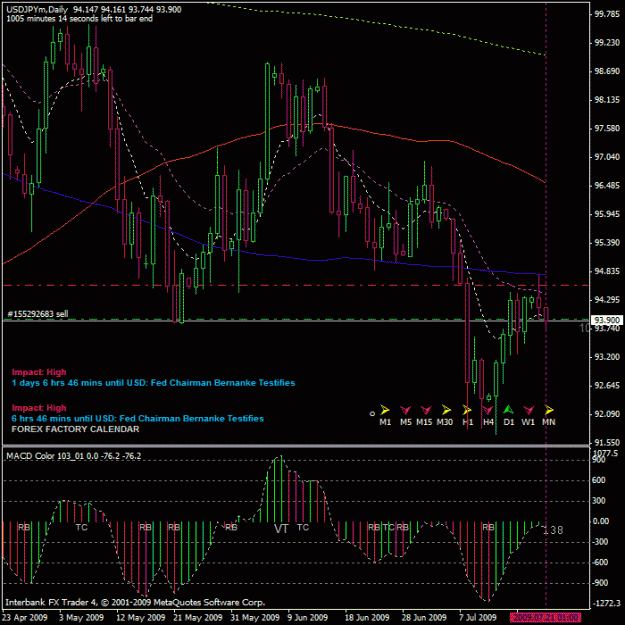
Task: Click the highlighted red date label 2009.07.21
Action: tap(545, 617)
